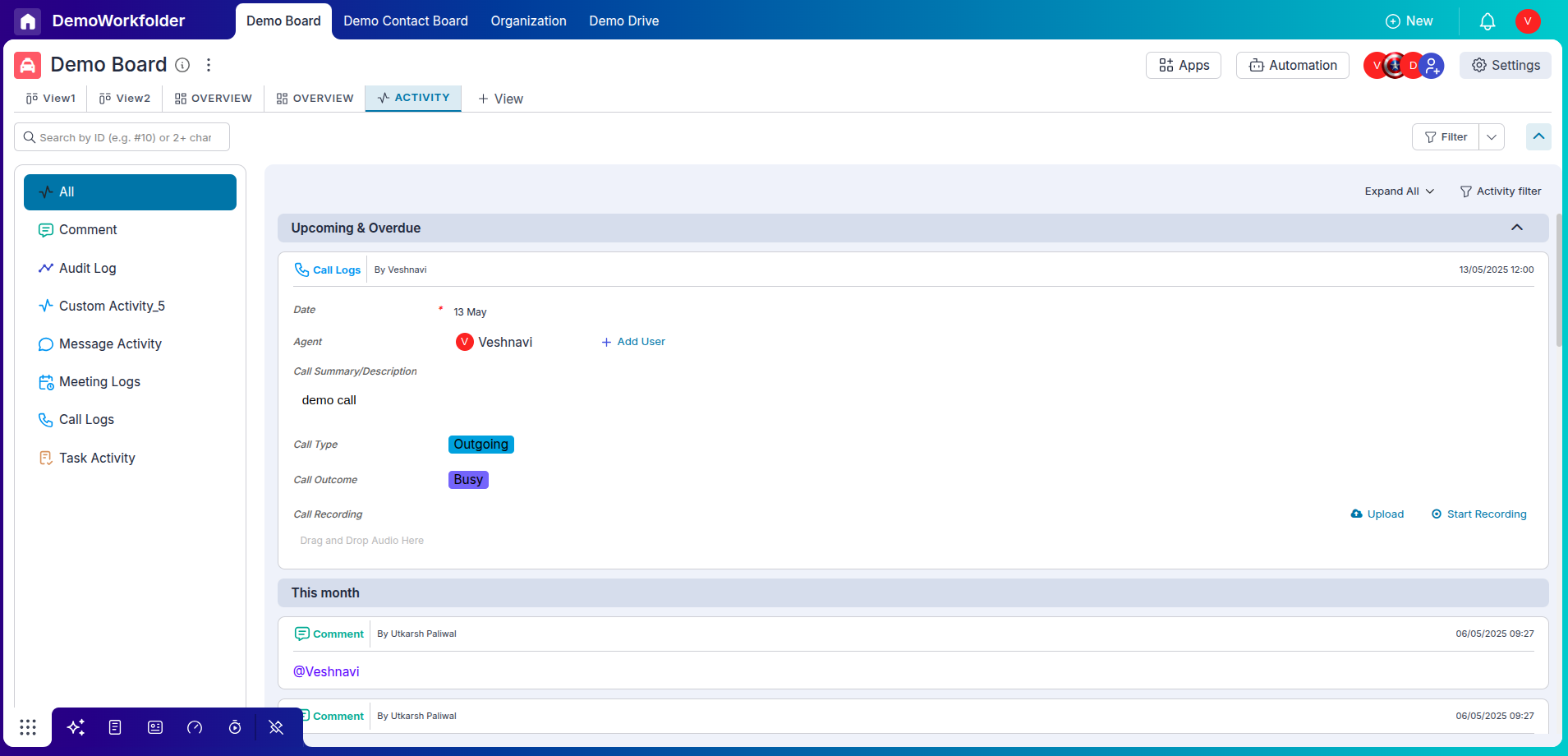Add a new View
Viewport: 1568px width, 756px height.
[x=500, y=99]
